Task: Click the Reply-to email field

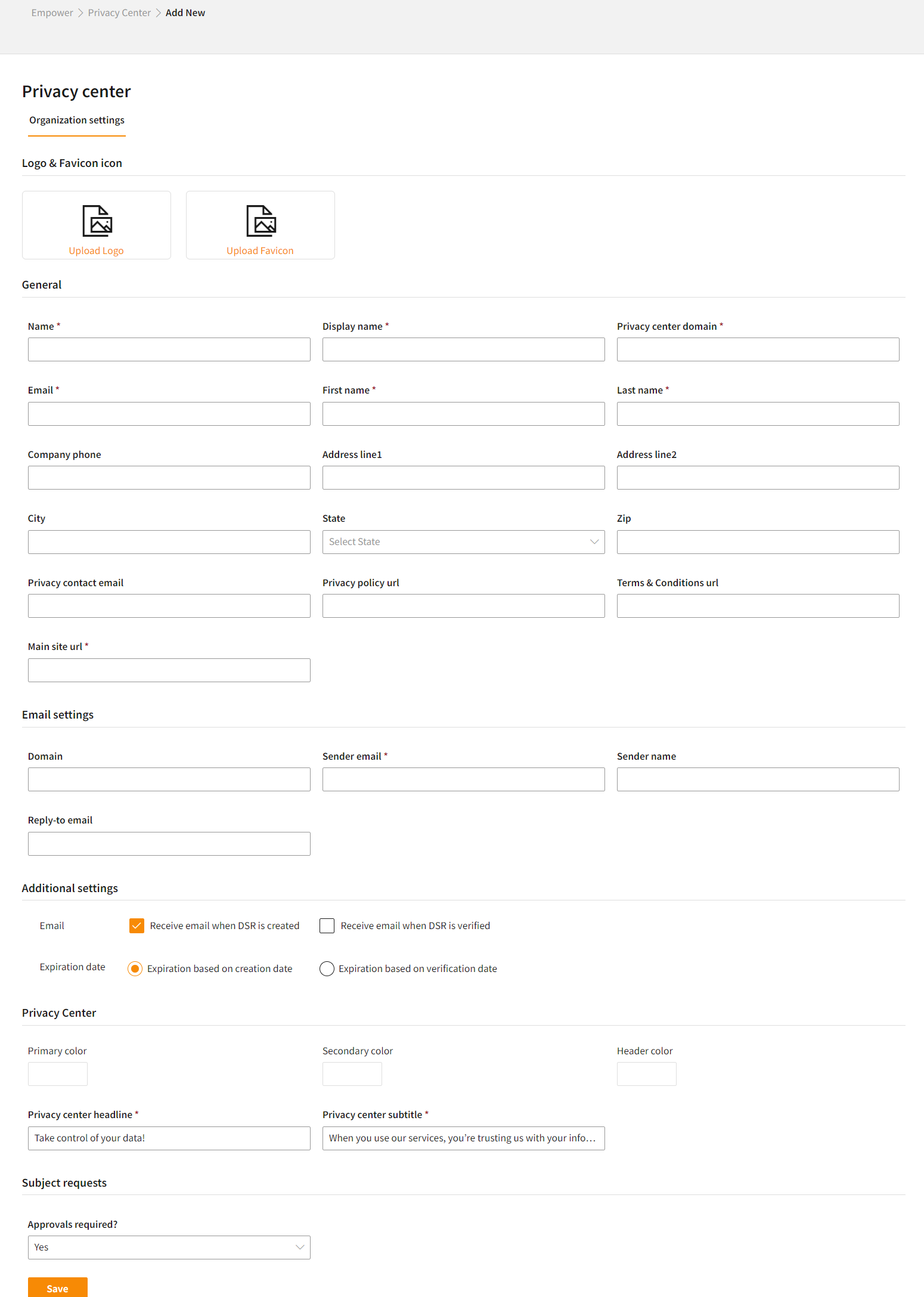Action: tap(169, 844)
